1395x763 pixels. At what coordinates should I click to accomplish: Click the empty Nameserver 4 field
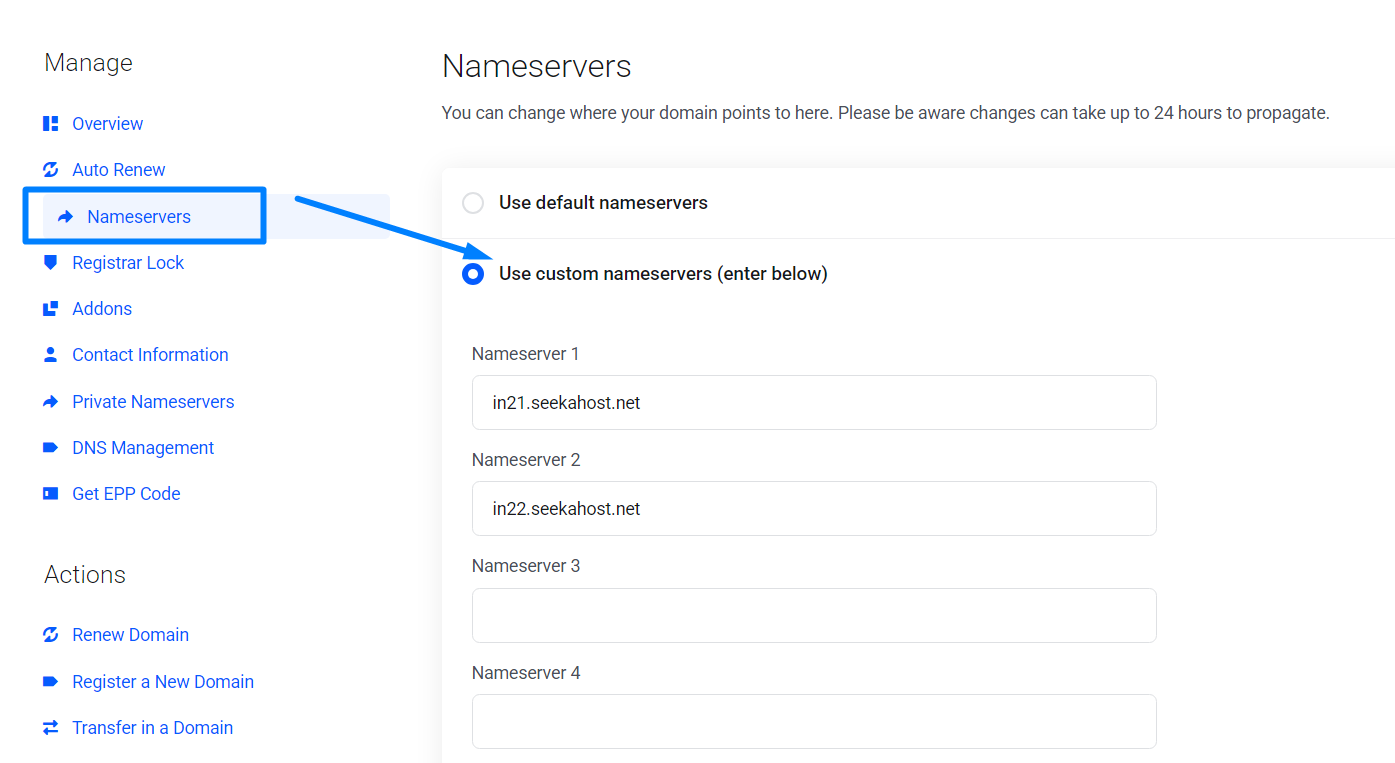click(814, 722)
